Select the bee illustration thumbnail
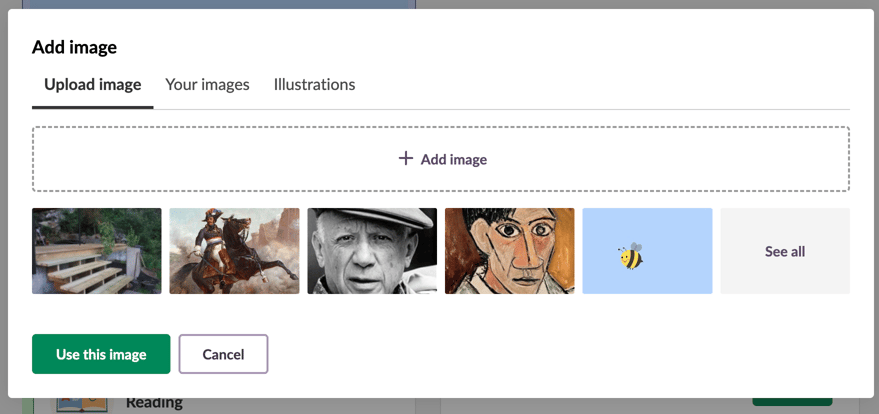The image size is (879, 414). click(x=647, y=251)
